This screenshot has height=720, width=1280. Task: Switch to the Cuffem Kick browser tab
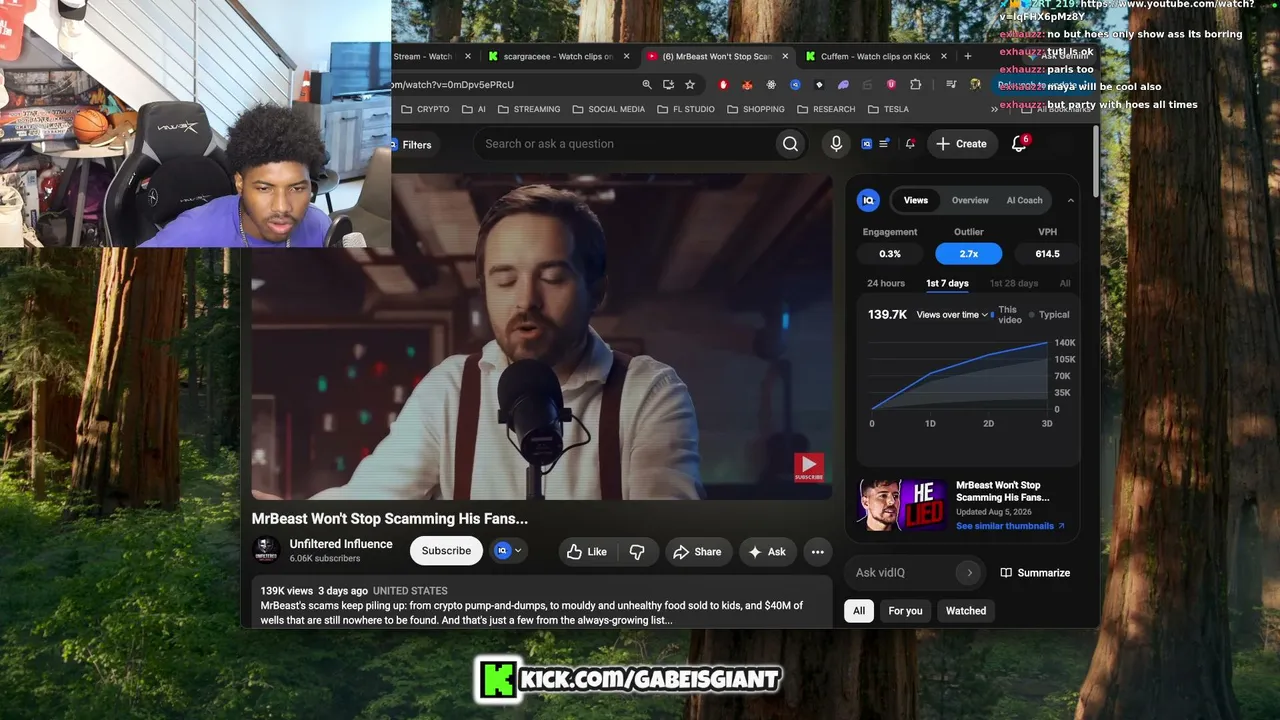coord(875,56)
